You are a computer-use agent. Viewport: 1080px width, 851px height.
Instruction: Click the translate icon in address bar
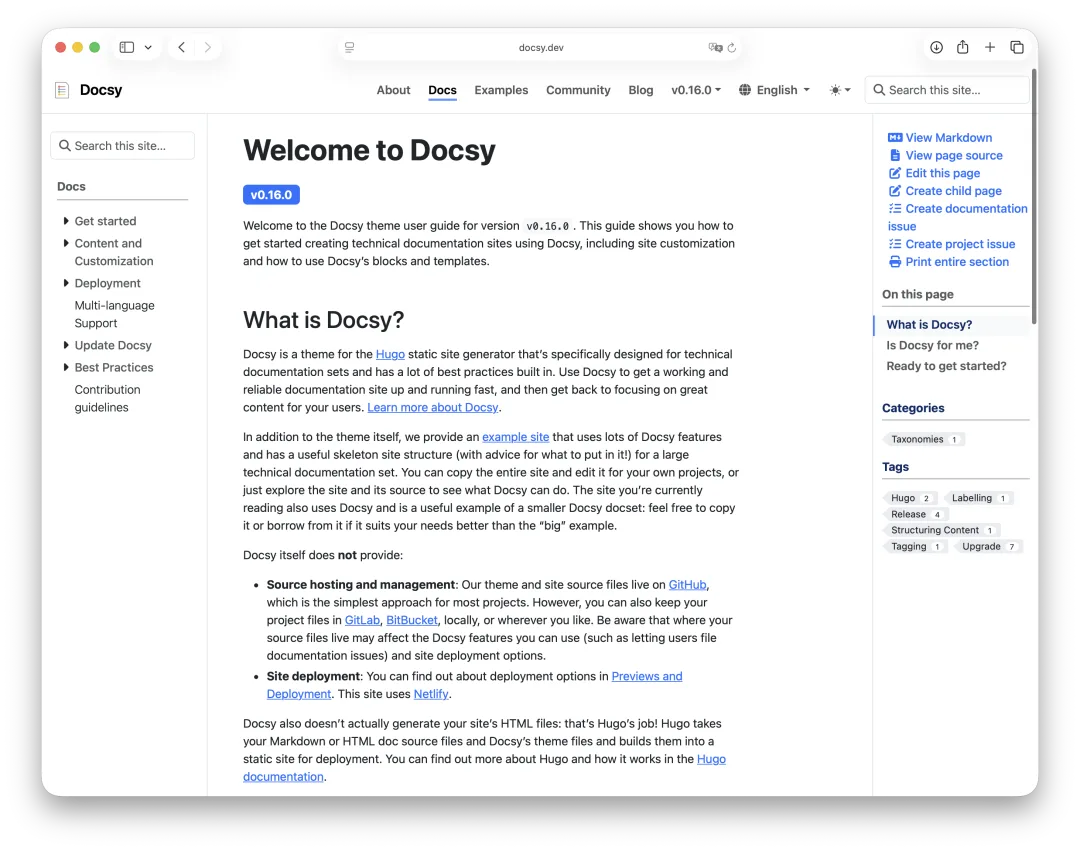pos(715,48)
